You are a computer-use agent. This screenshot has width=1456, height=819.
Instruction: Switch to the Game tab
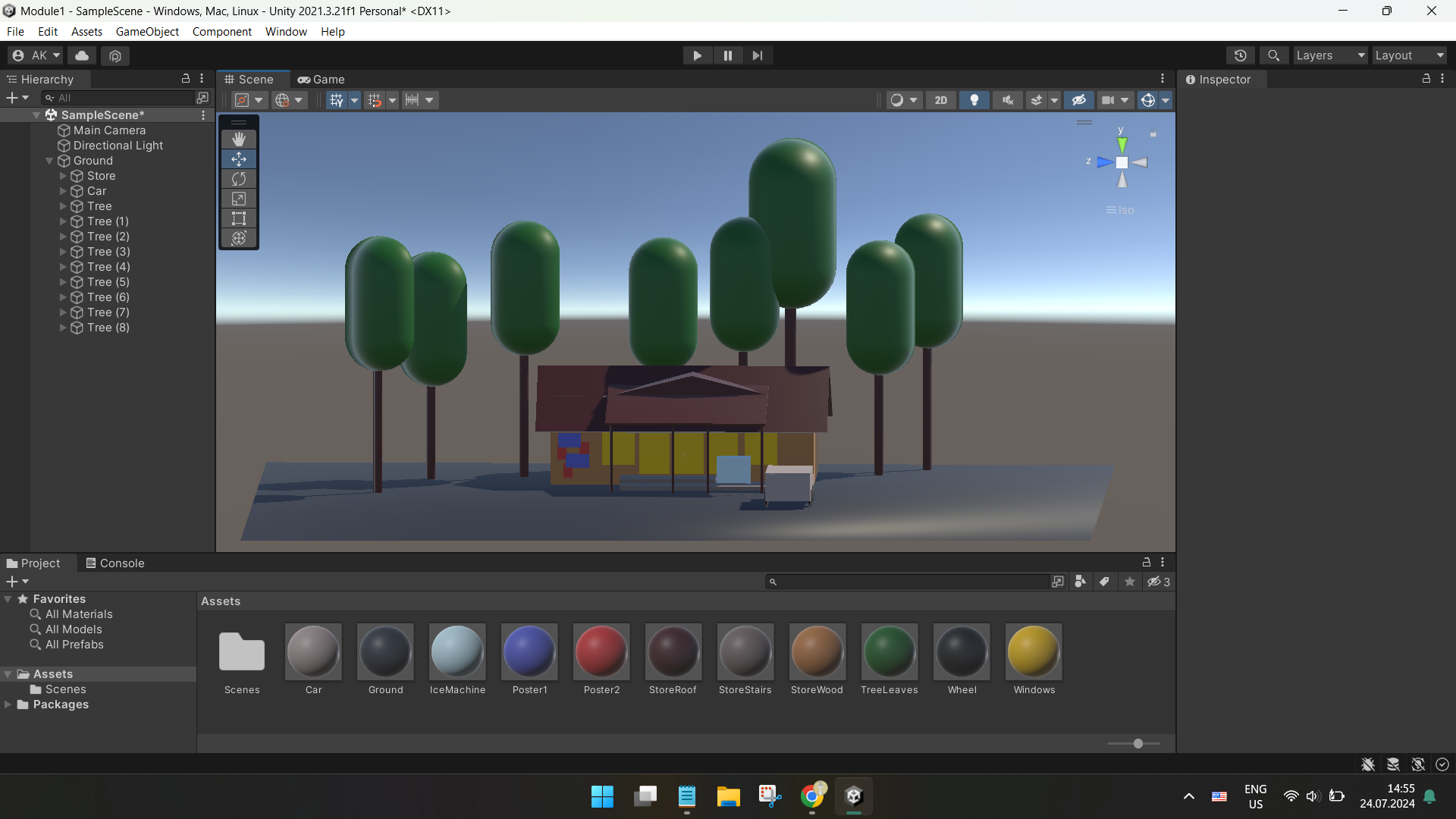(328, 78)
